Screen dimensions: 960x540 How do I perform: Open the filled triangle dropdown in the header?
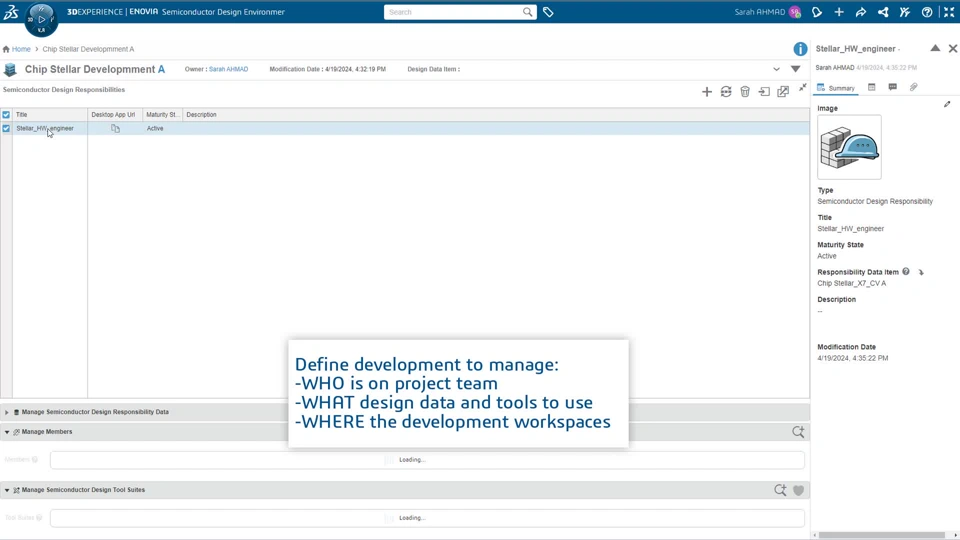(x=795, y=69)
